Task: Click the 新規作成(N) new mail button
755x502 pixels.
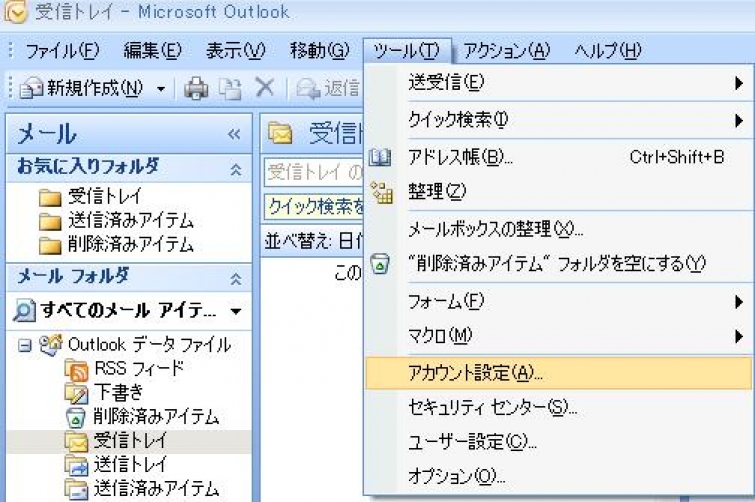Action: (x=81, y=89)
